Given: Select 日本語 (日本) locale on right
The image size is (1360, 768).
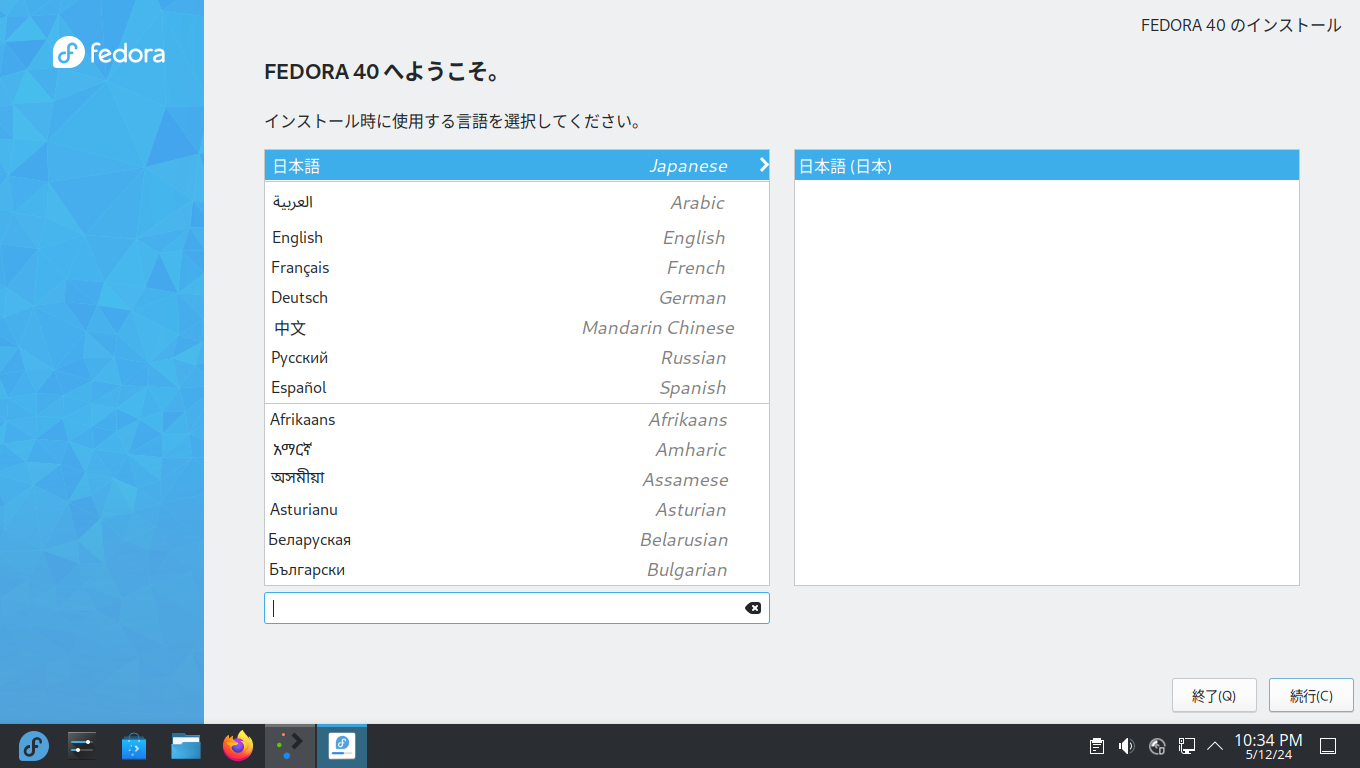Looking at the screenshot, I should [1047, 166].
